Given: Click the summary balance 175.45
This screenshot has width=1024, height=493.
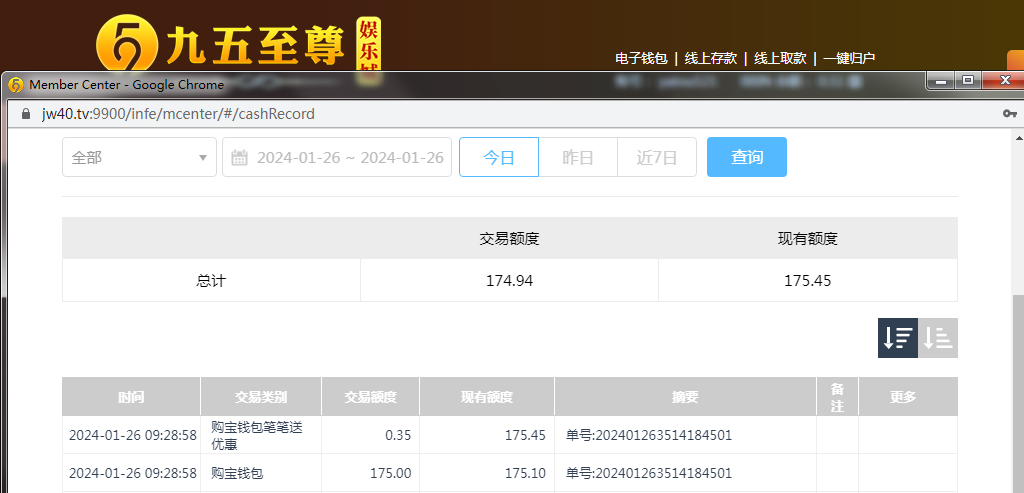Looking at the screenshot, I should pyautogui.click(x=808, y=281).
